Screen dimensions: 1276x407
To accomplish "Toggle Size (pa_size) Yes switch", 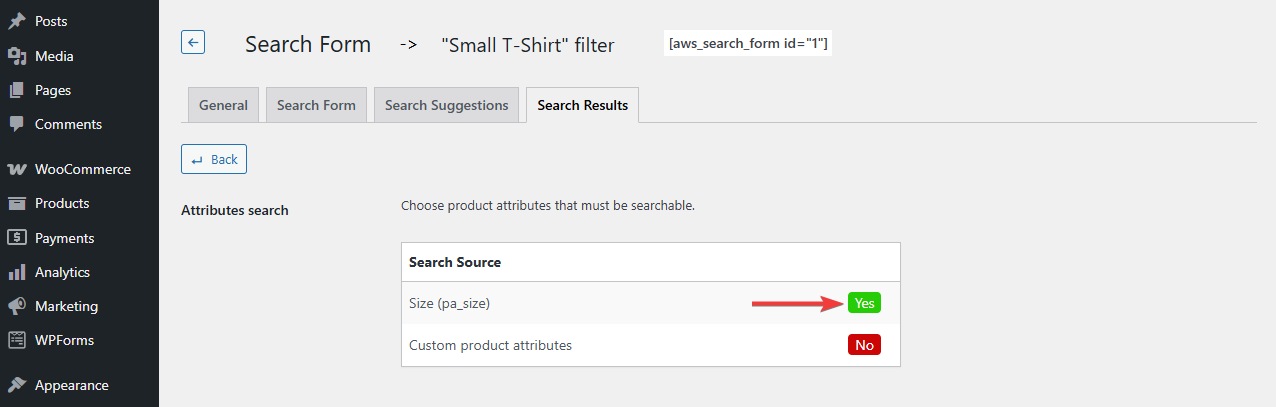I will [x=864, y=303].
